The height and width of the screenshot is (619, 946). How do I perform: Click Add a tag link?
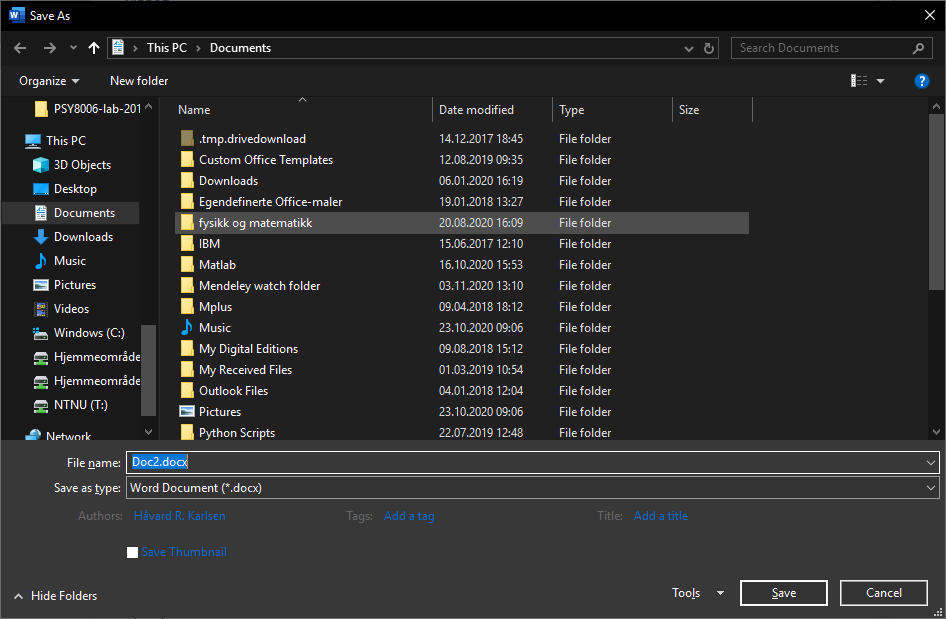(409, 516)
